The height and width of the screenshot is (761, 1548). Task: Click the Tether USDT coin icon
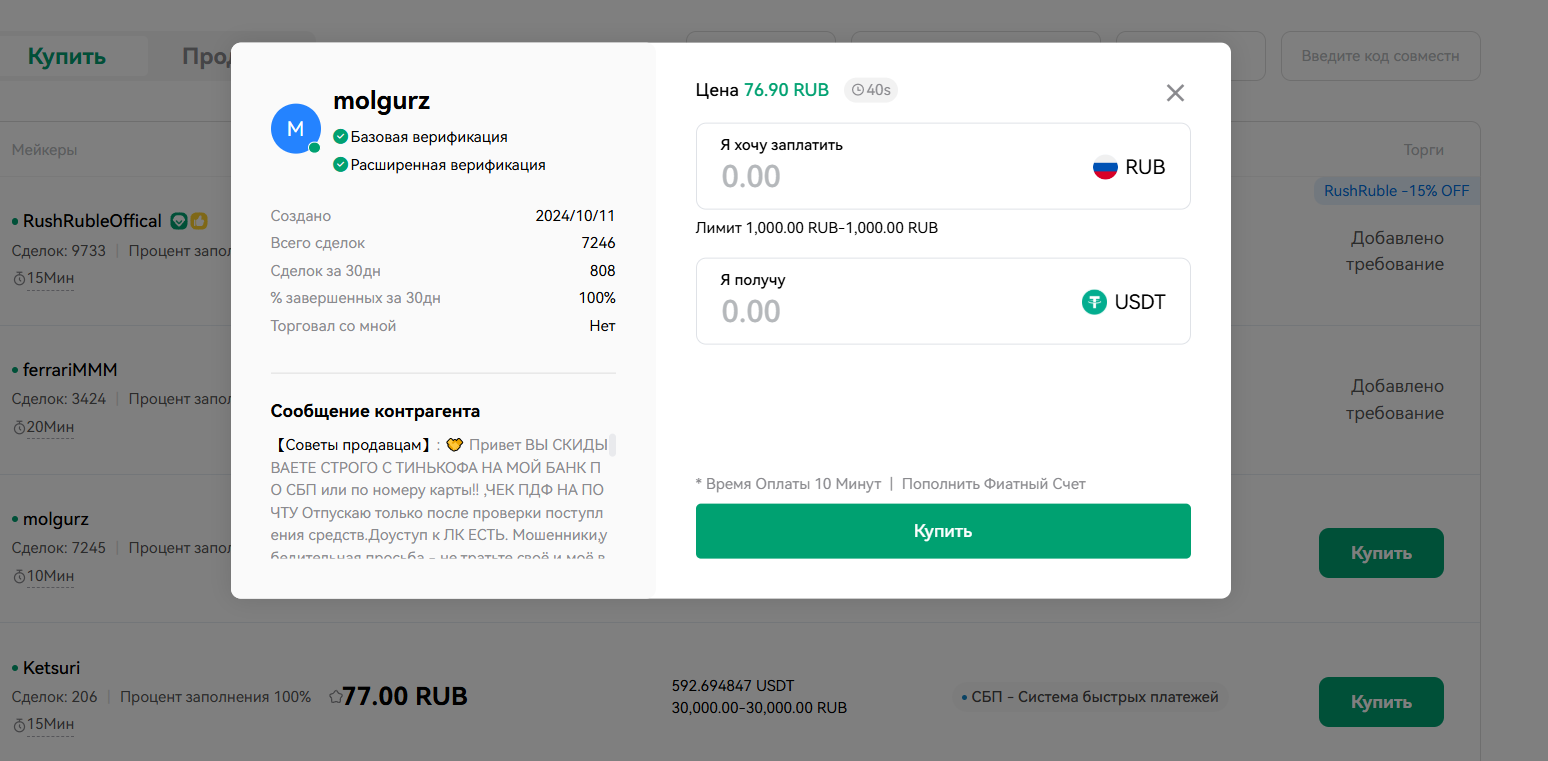coord(1095,302)
